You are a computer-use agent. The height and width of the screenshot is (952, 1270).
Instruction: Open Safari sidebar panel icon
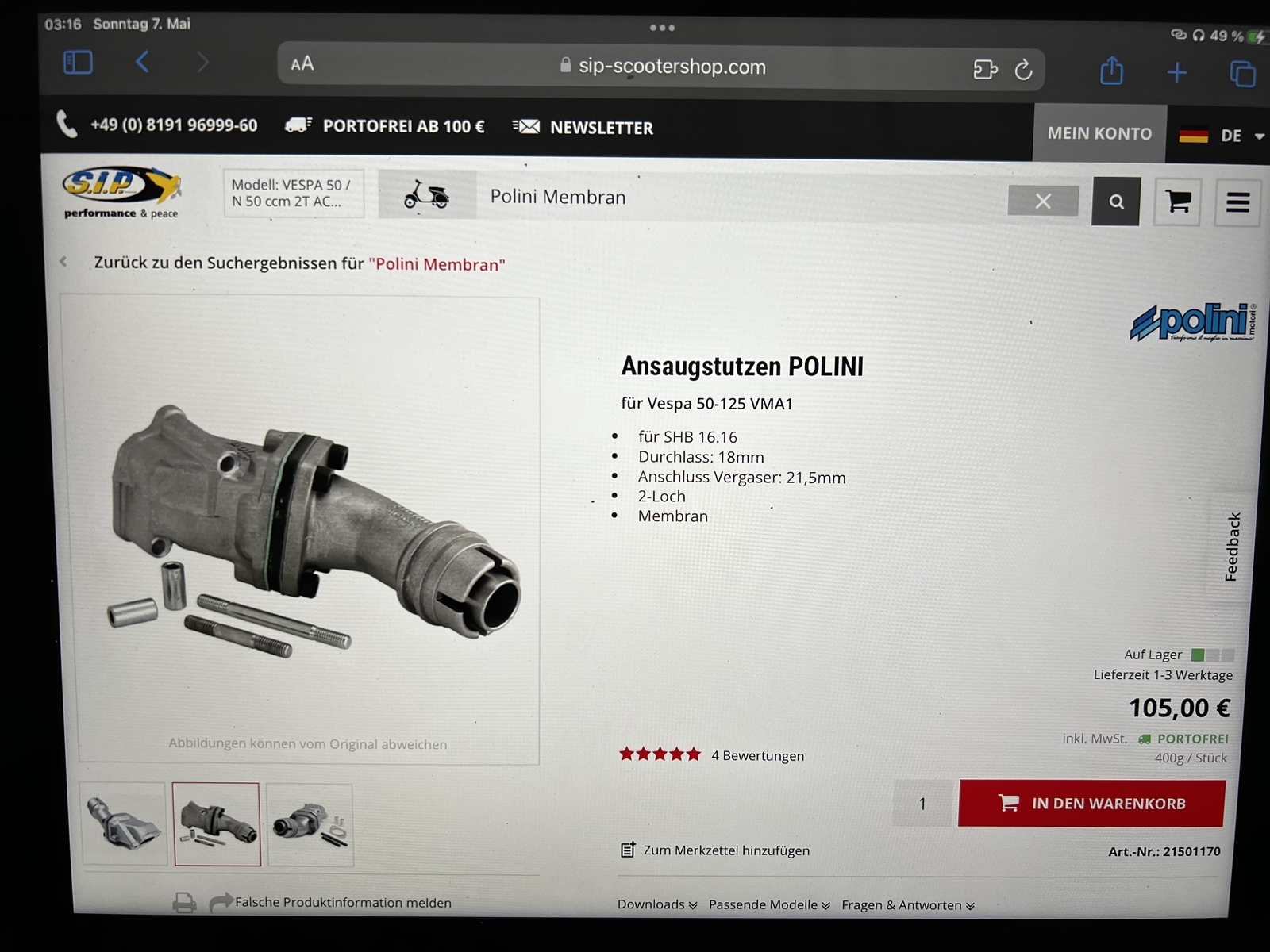pos(78,62)
